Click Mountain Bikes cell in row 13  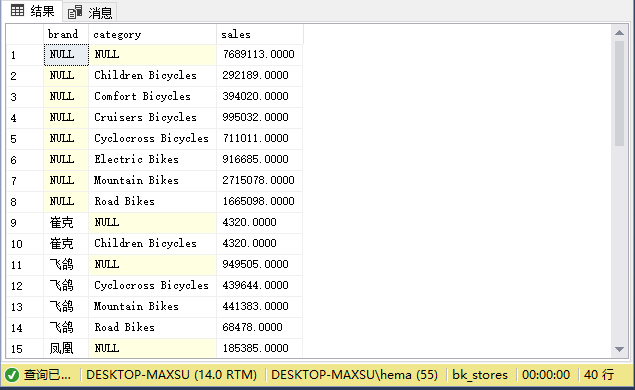(152, 307)
